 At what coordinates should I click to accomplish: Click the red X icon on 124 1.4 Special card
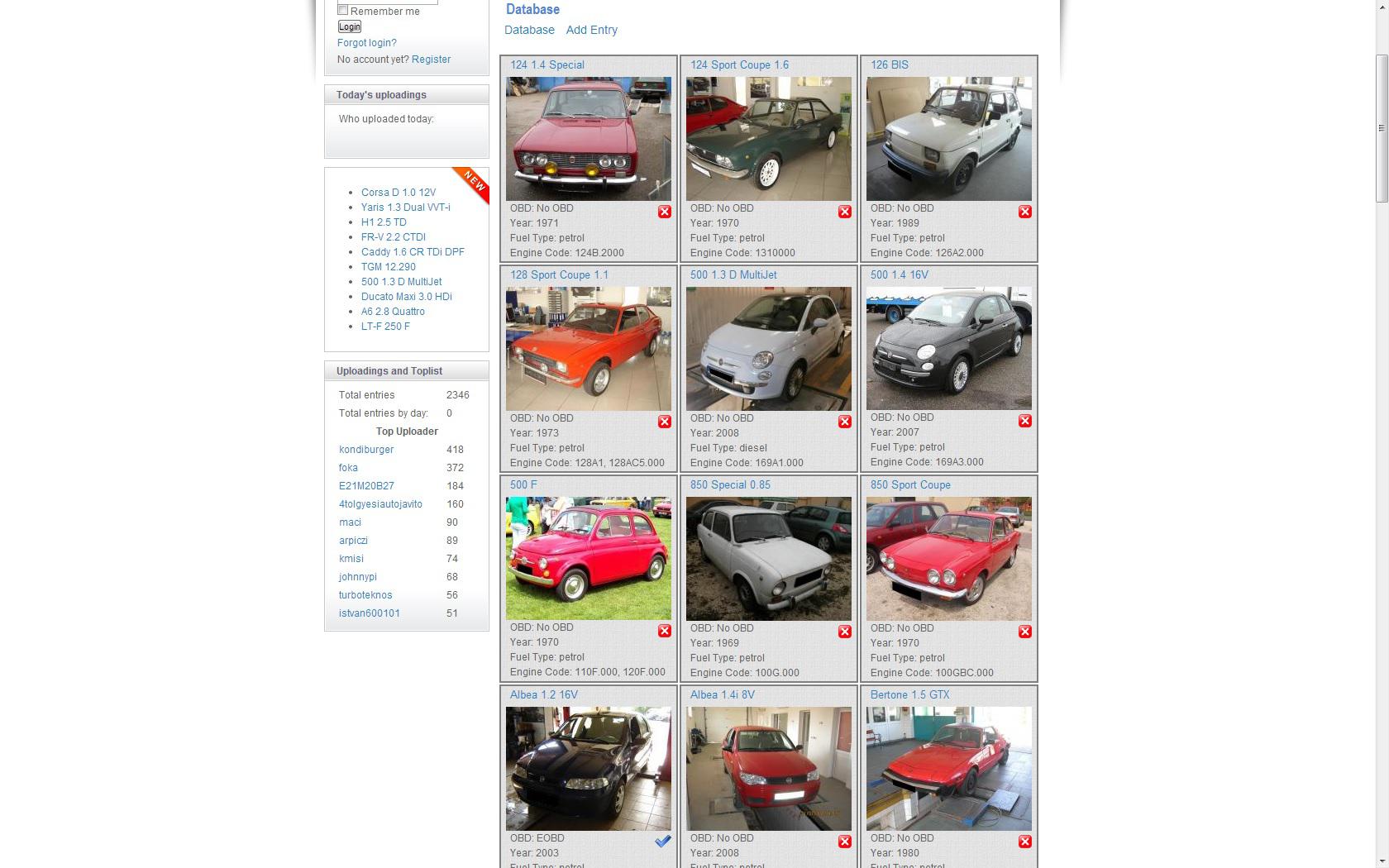(665, 212)
